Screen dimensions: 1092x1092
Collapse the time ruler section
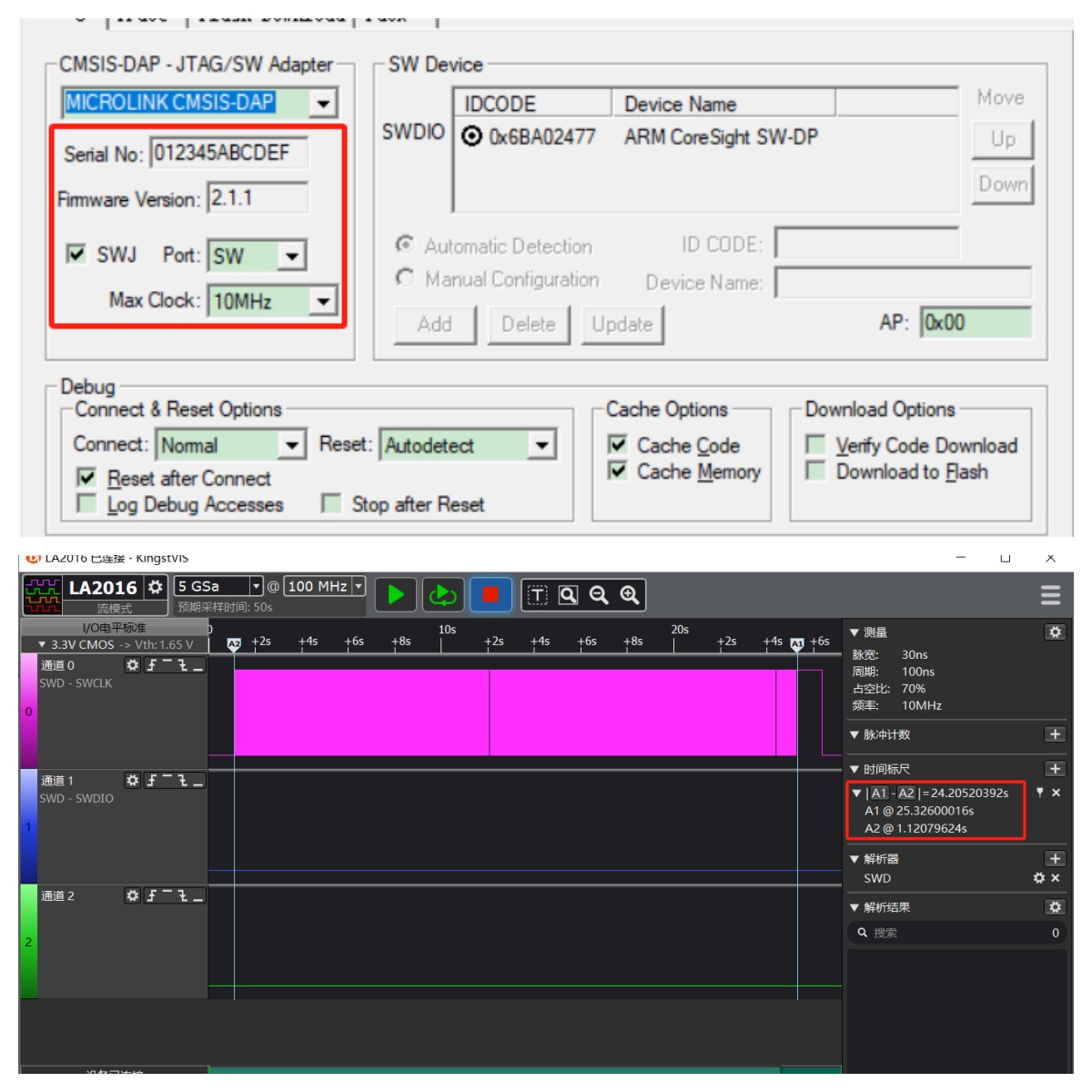pyautogui.click(x=854, y=769)
